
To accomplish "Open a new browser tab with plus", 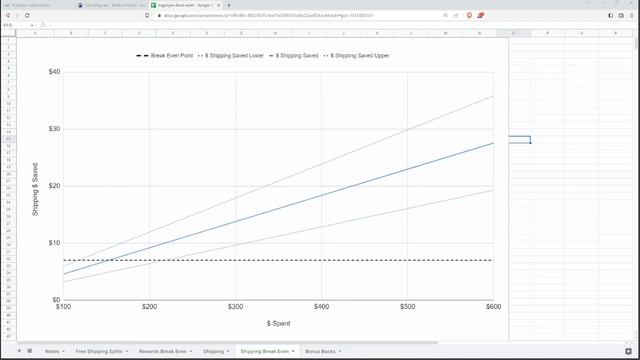I will (x=229, y=5).
